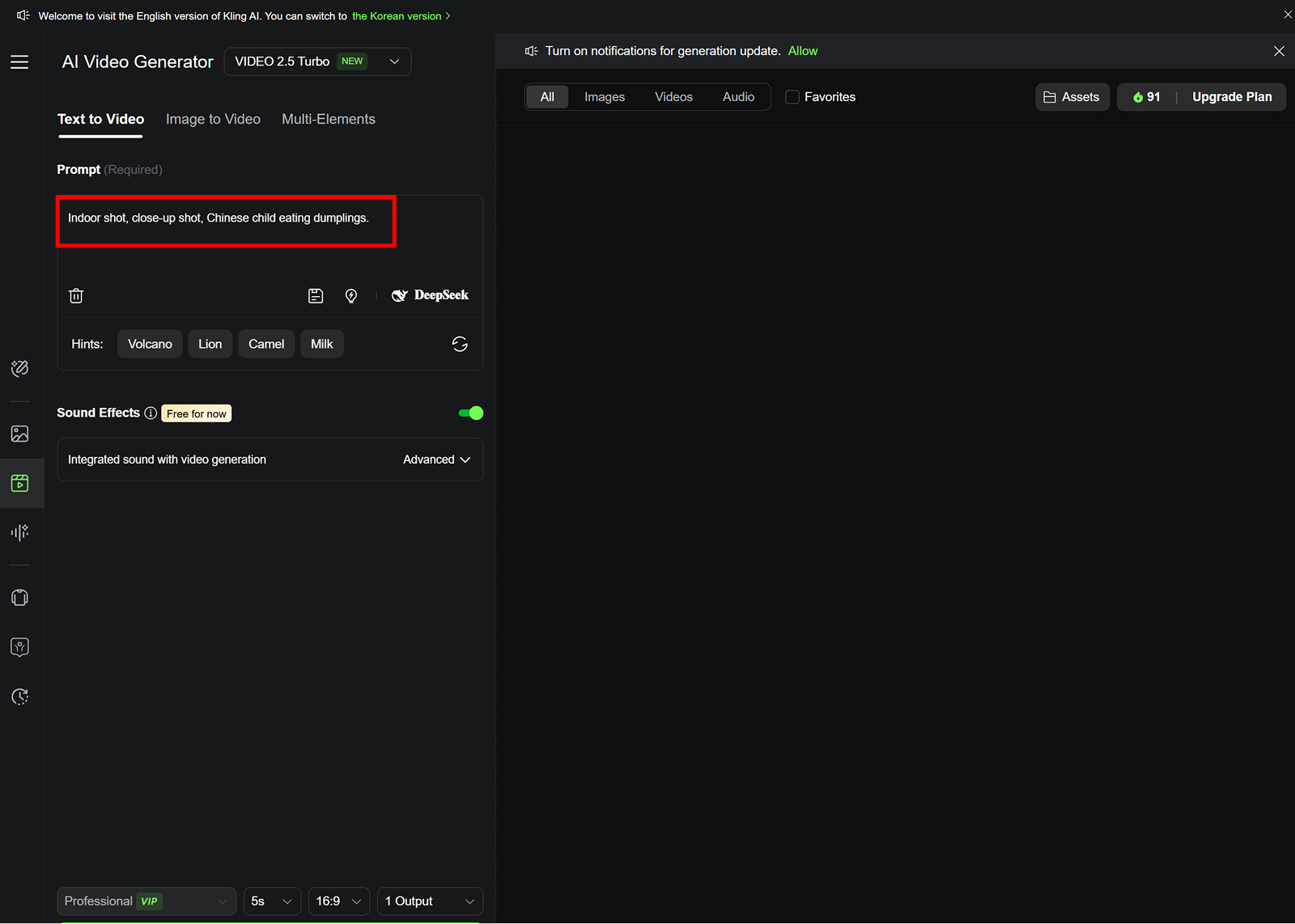Open prompt inspiration via the lightbulb icon
The width and height of the screenshot is (1295, 924).
(x=351, y=295)
